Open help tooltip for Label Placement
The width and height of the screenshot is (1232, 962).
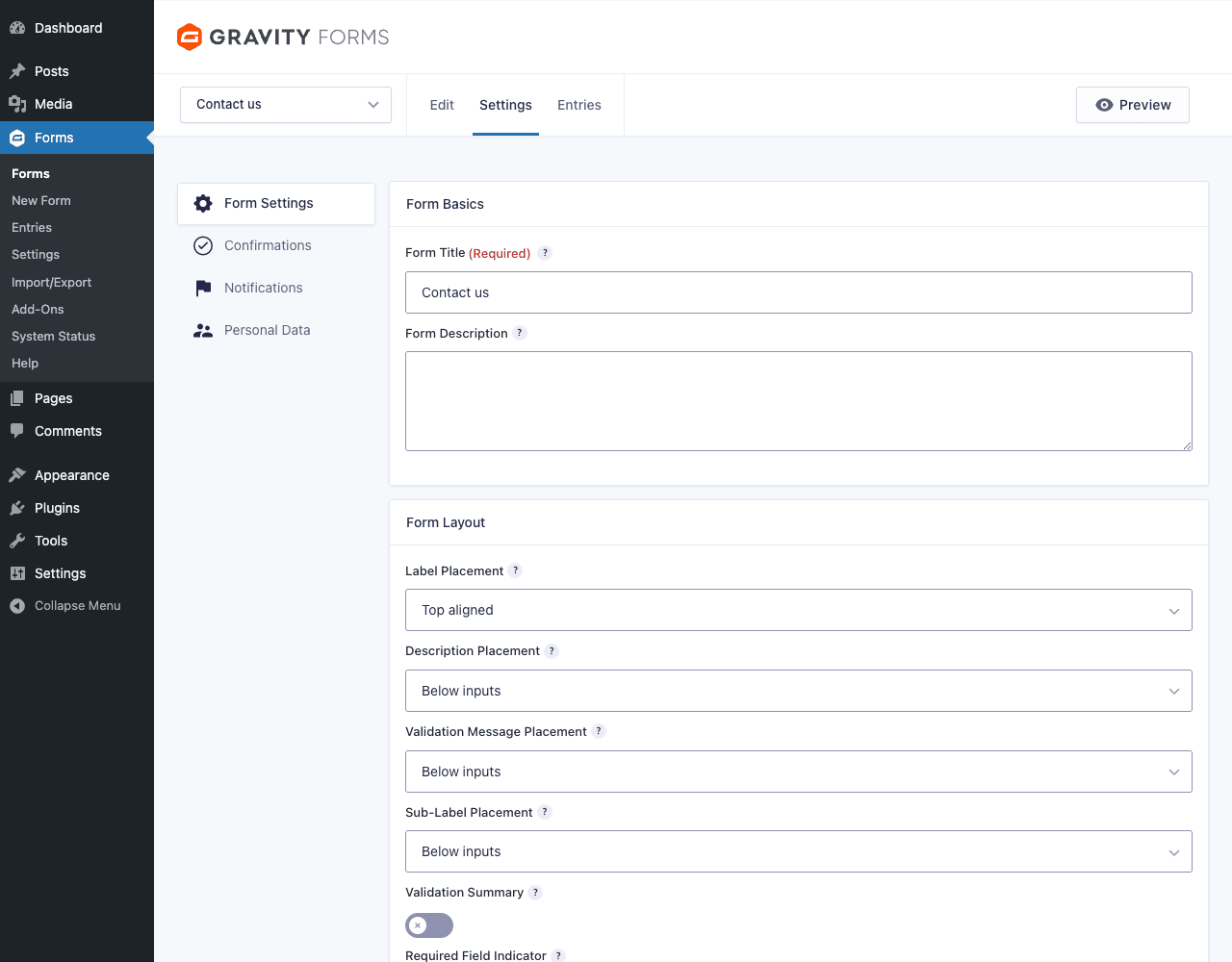(516, 570)
